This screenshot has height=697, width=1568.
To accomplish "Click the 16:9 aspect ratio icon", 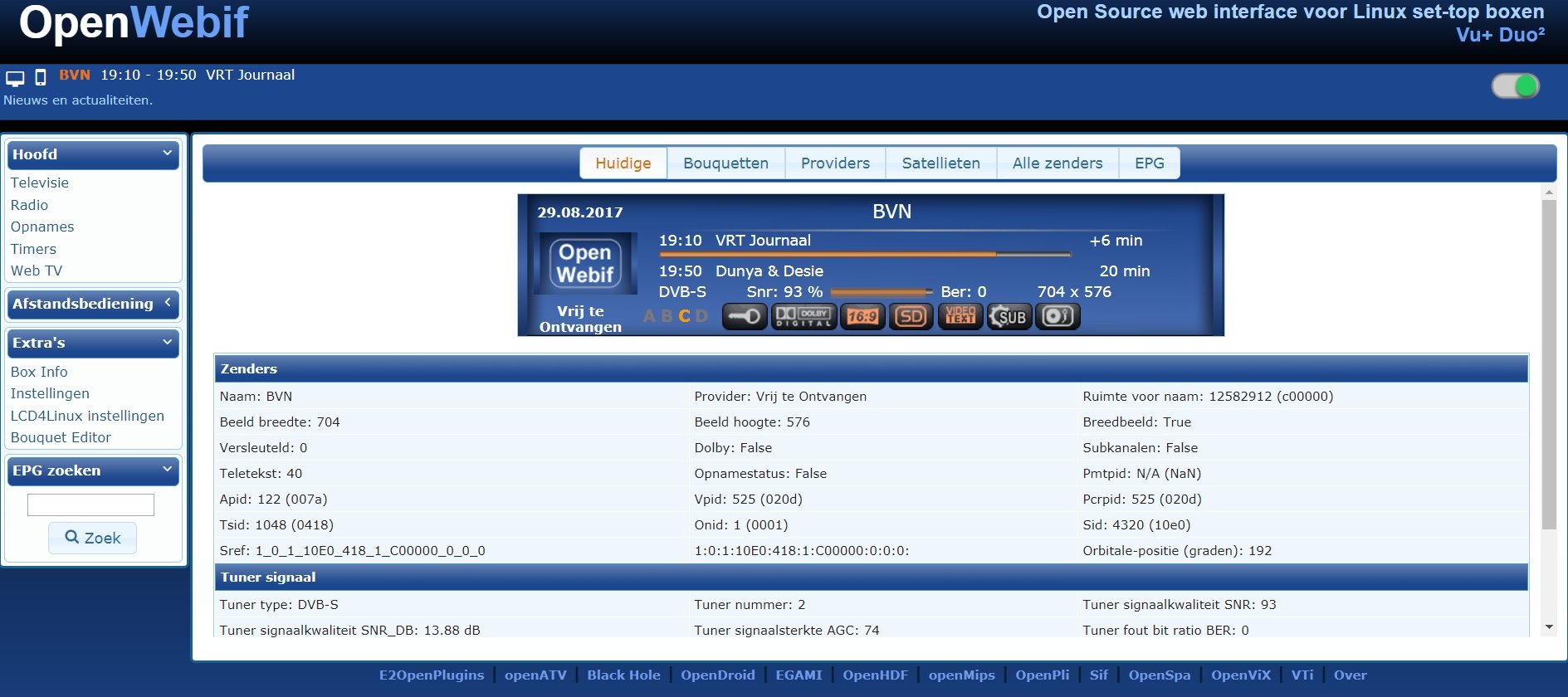I will (862, 316).
